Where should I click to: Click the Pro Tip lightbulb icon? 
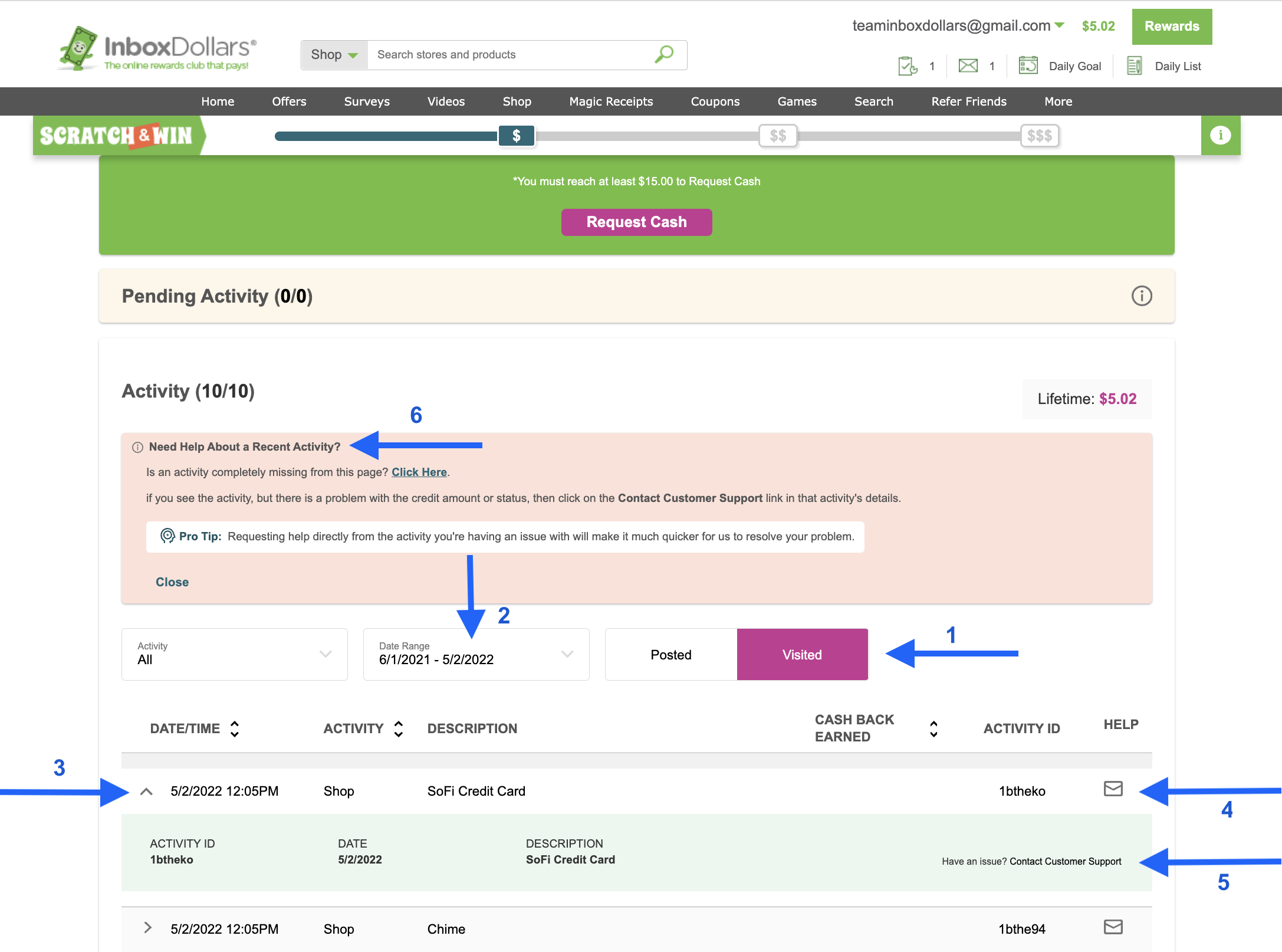click(x=167, y=536)
